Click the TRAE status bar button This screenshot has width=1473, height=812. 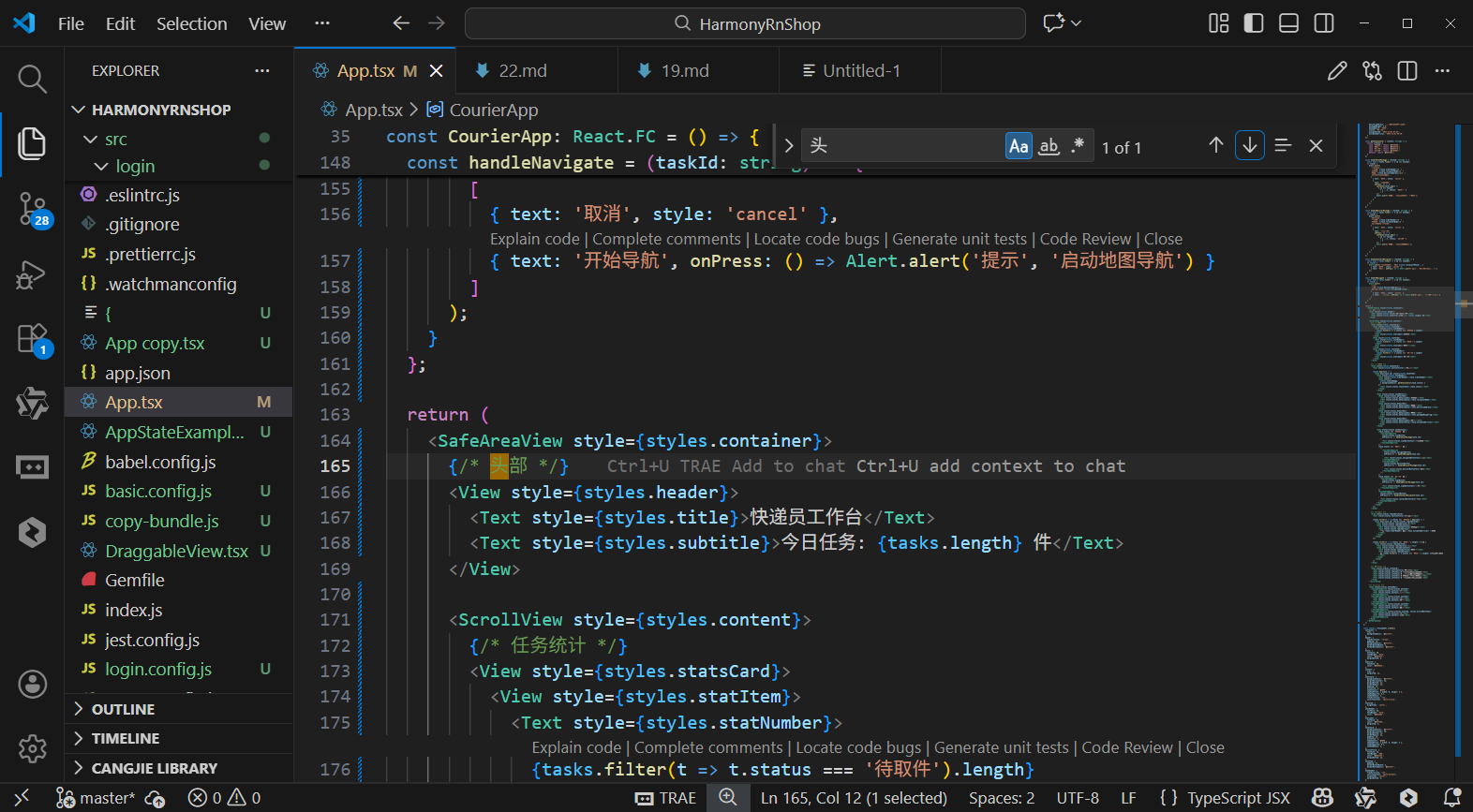coord(665,798)
